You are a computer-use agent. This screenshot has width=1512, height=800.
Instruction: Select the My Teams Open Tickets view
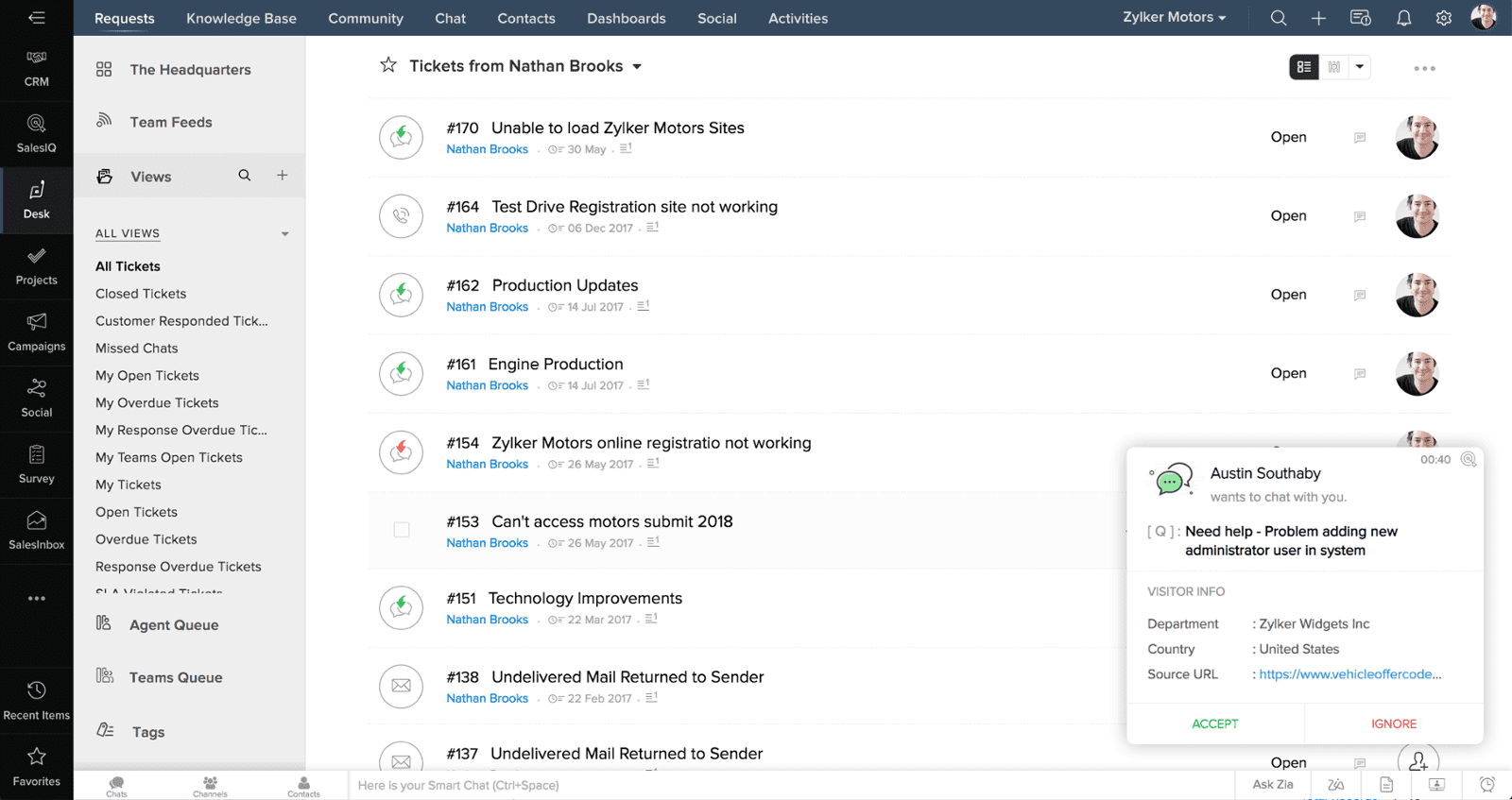(168, 457)
